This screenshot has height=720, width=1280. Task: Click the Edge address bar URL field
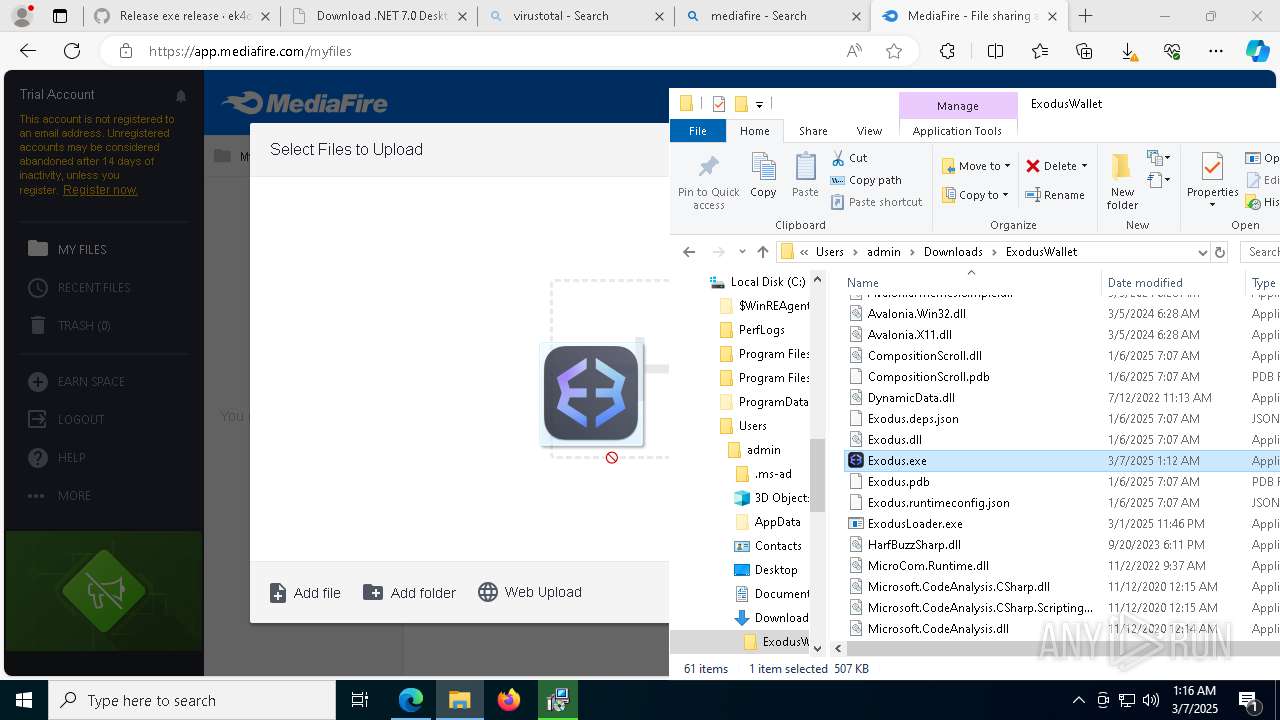[490, 51]
